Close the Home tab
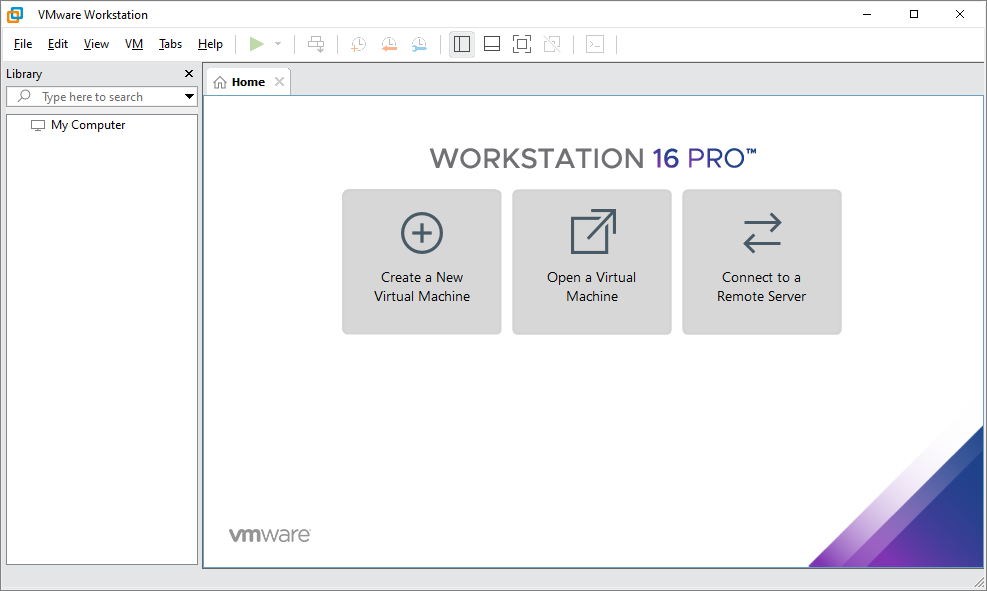Image resolution: width=987 pixels, height=591 pixels. coord(279,82)
